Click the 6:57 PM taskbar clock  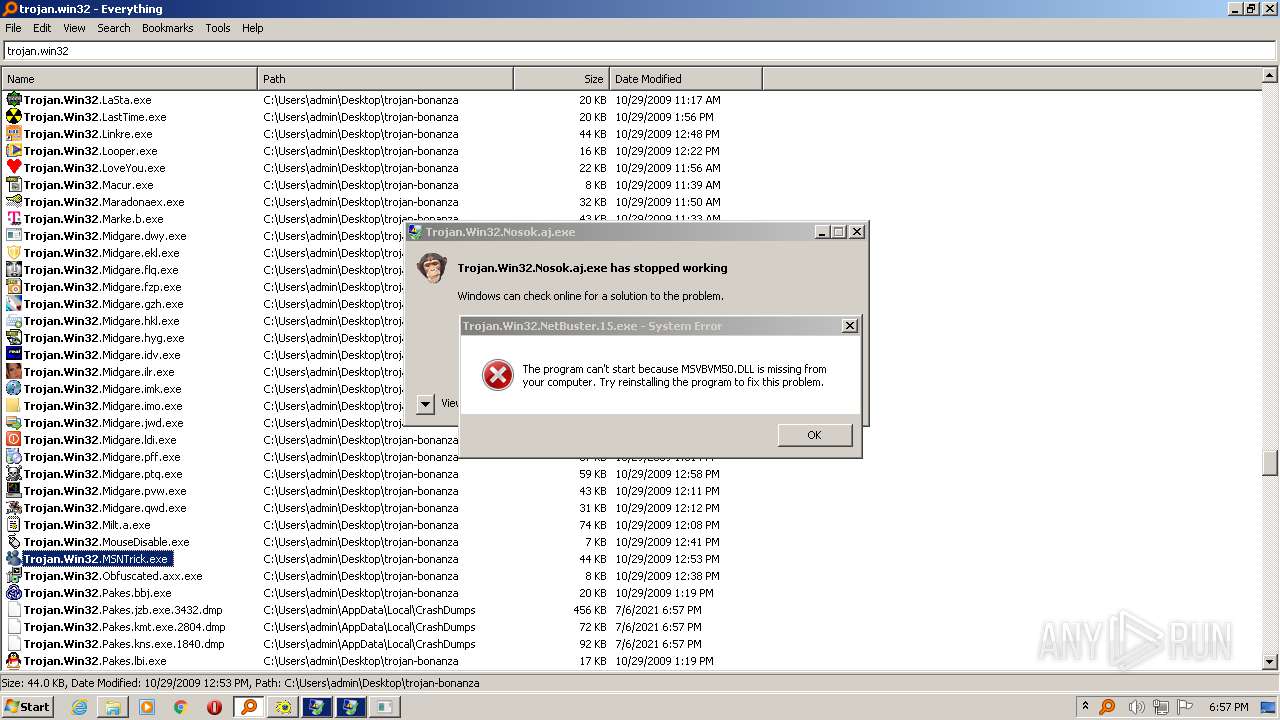1228,707
